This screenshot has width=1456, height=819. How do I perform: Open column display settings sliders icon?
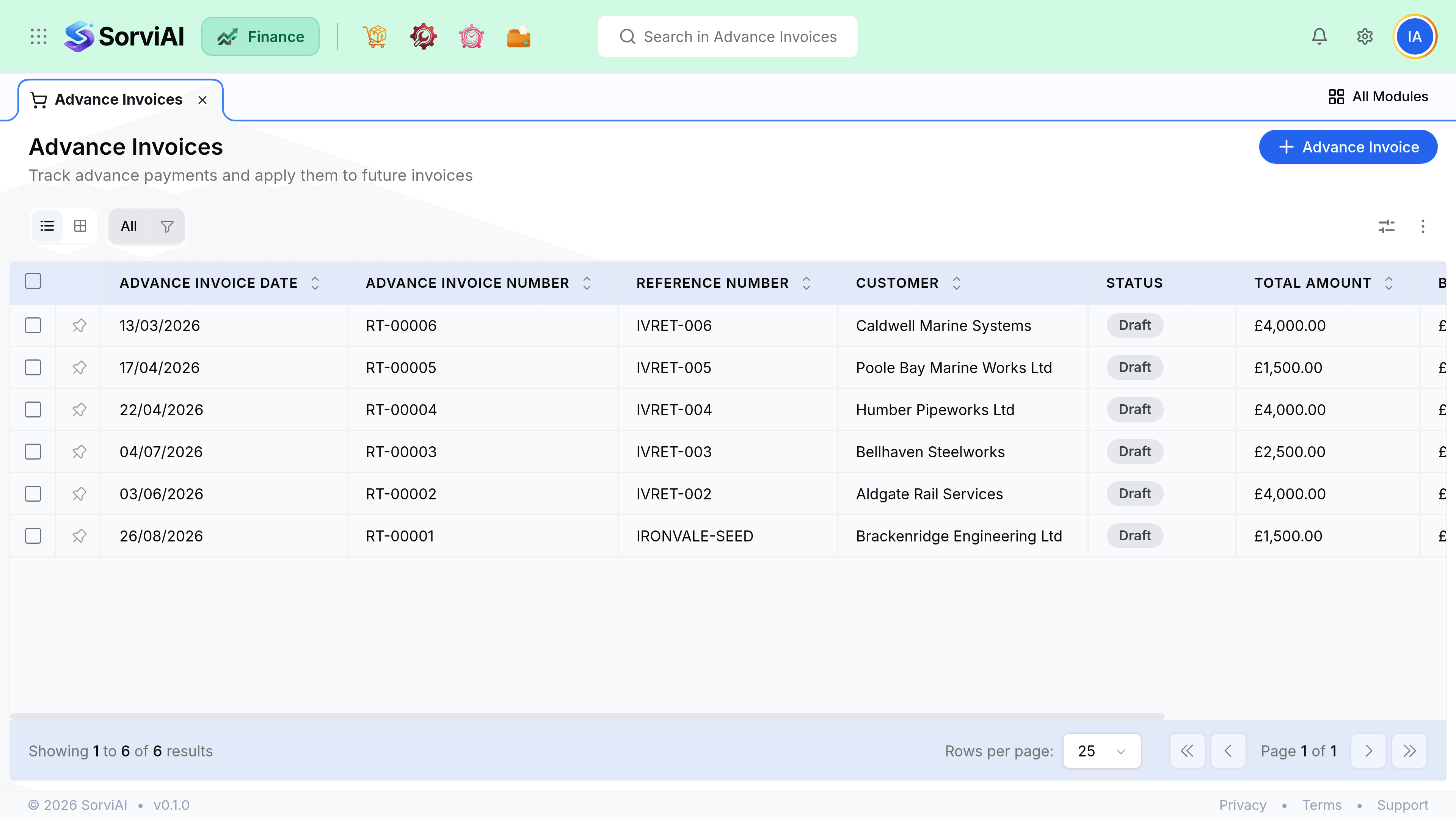tap(1387, 227)
